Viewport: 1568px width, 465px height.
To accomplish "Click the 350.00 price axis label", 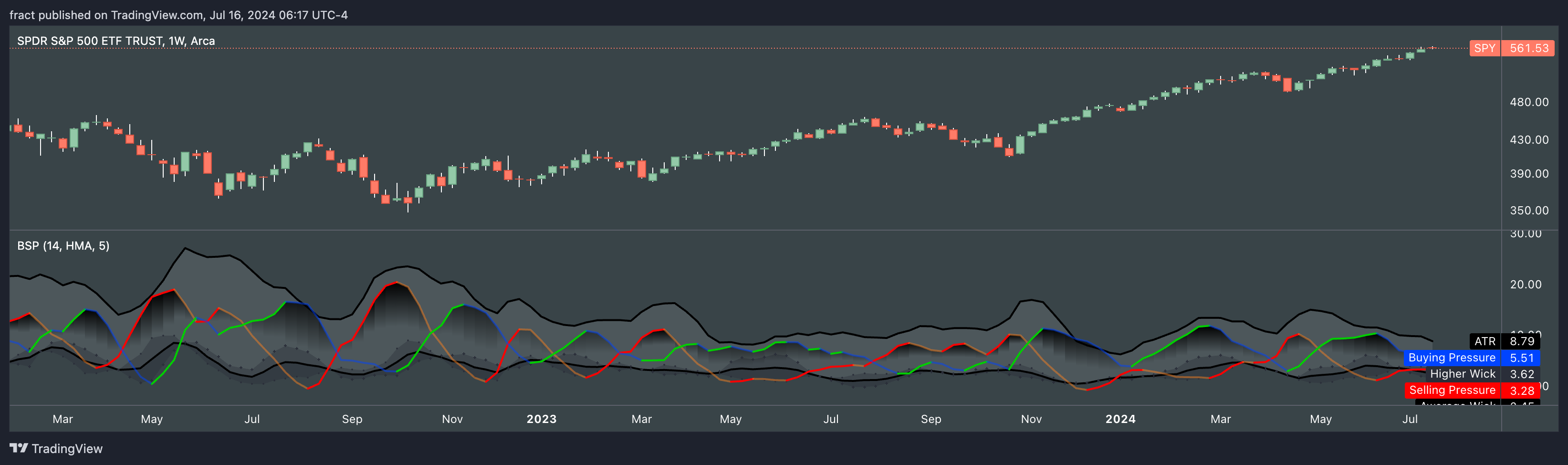I will 1528,211.
